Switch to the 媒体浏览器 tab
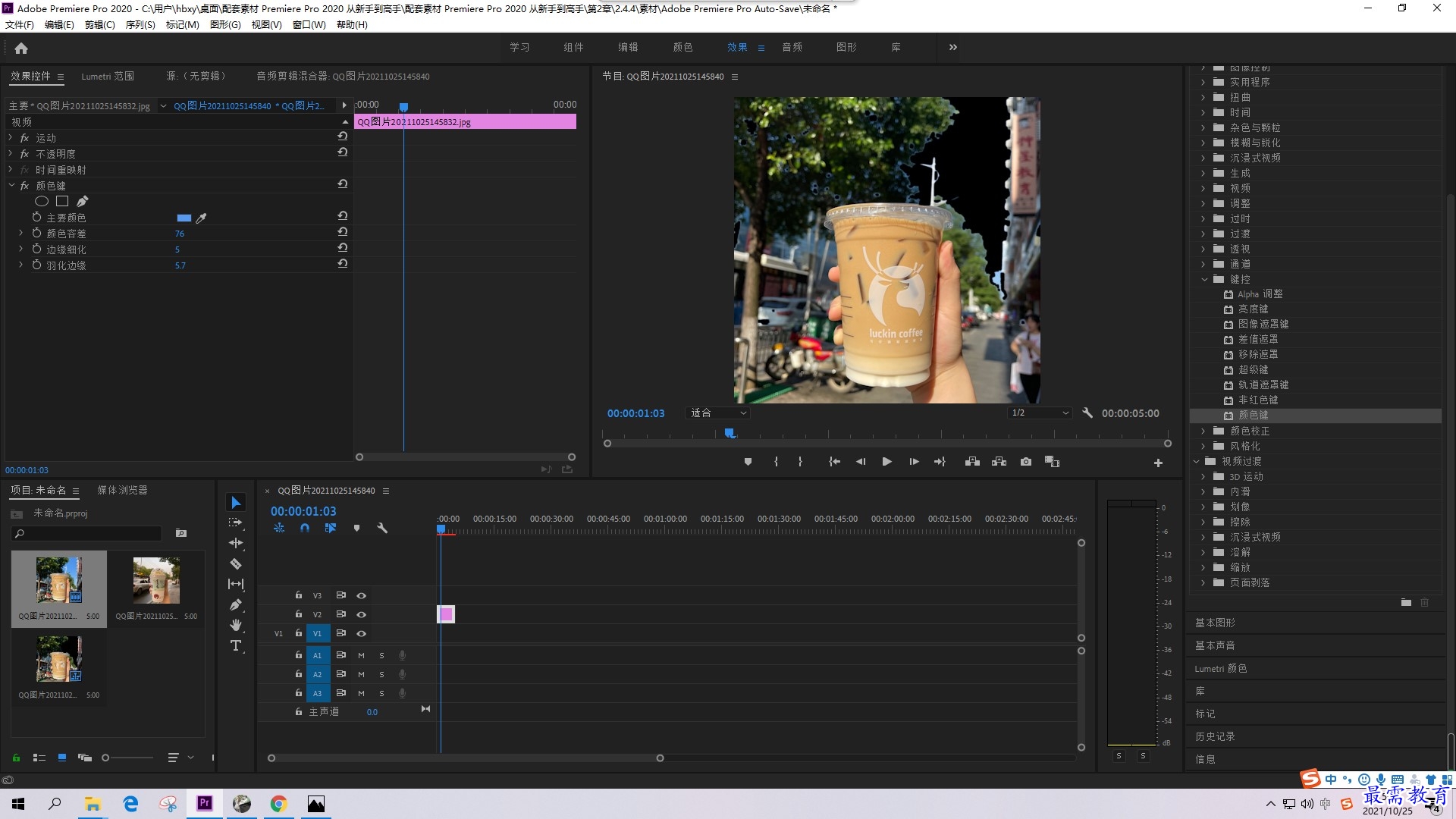1456x819 pixels. coord(122,490)
